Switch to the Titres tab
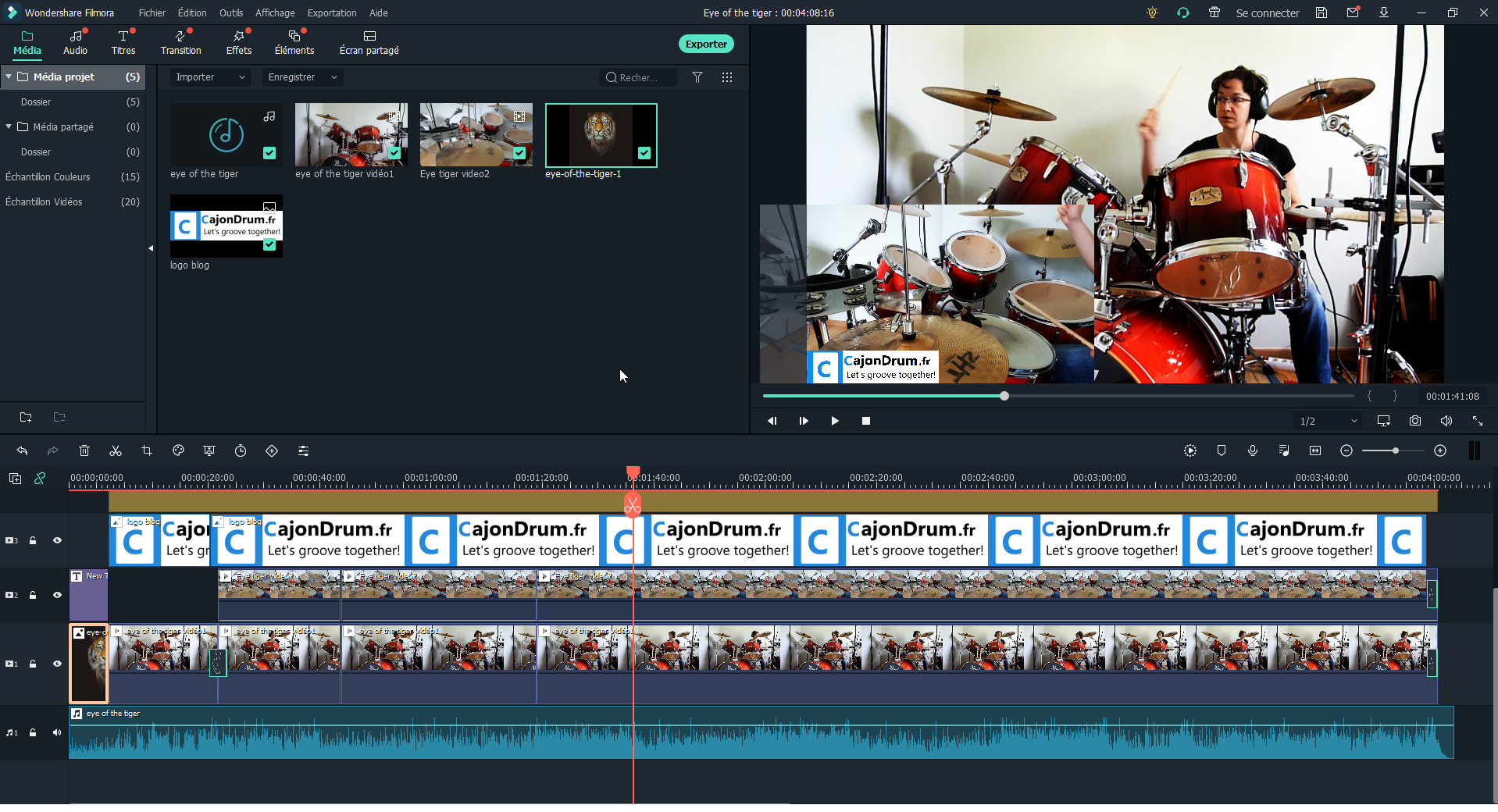Screen dimensions: 1498x812 point(123,44)
